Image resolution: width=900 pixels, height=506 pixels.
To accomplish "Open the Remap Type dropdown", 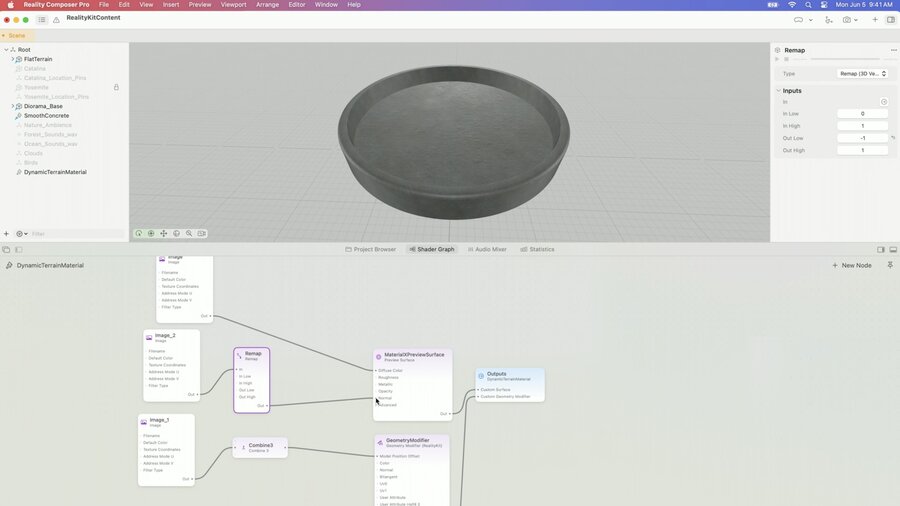I will 863,73.
